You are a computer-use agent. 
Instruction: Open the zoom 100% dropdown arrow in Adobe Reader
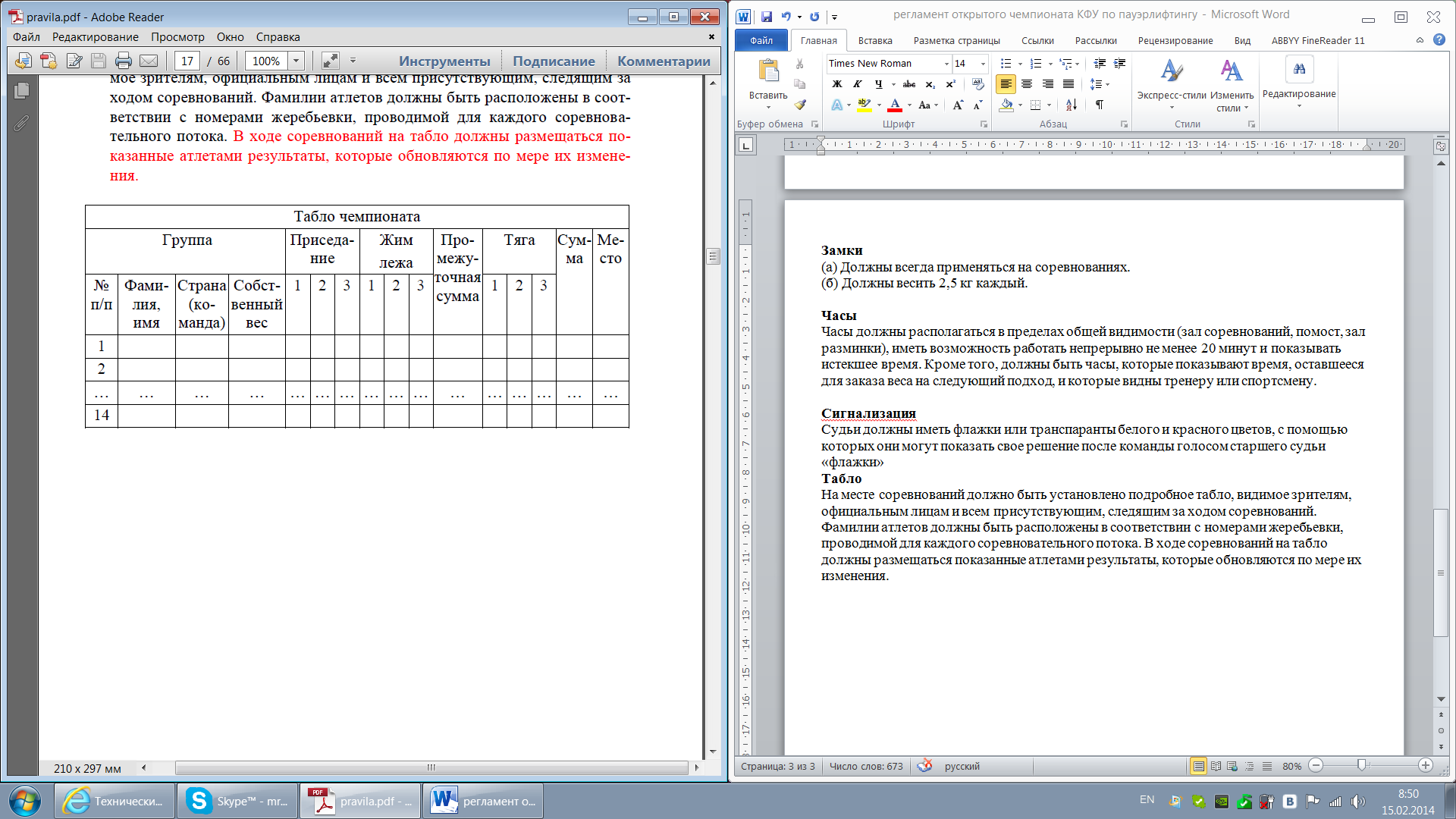[x=297, y=61]
